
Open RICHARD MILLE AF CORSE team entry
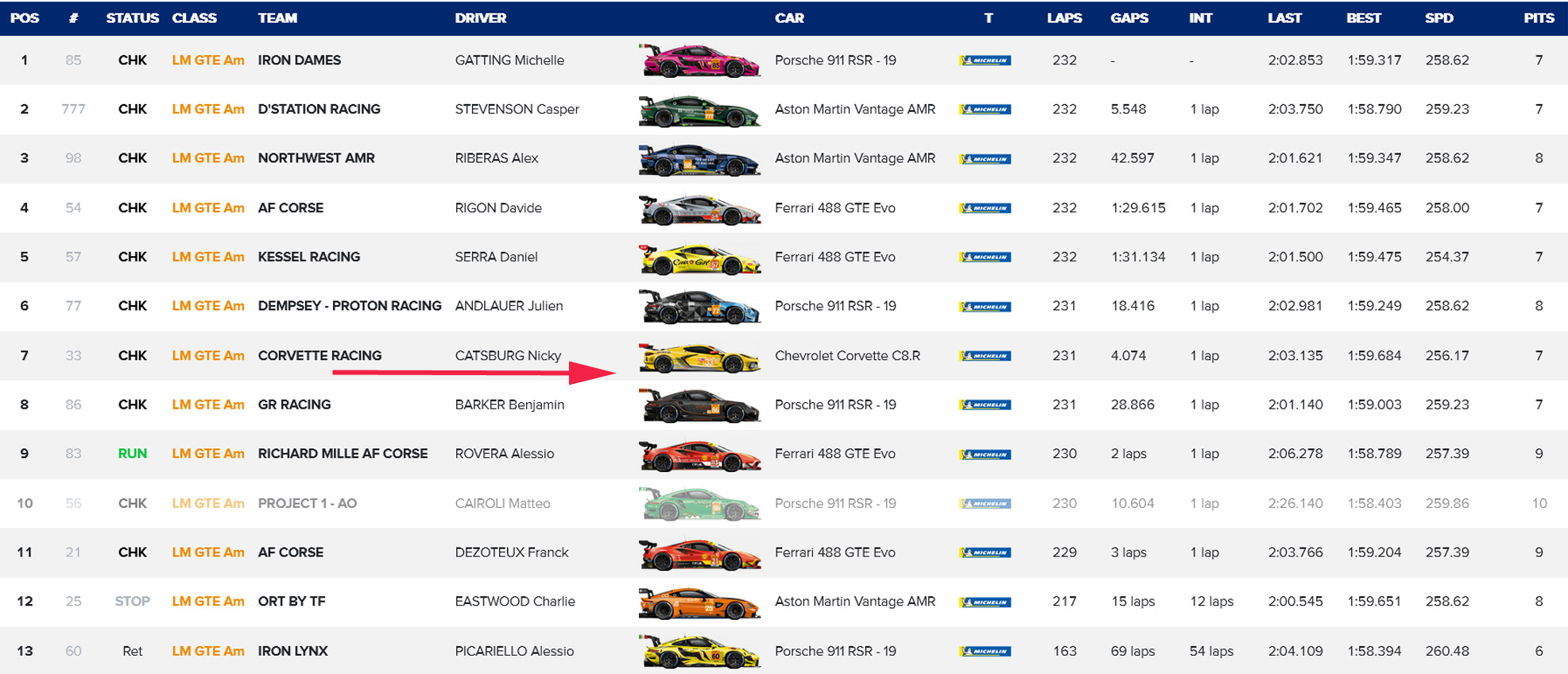tap(343, 454)
